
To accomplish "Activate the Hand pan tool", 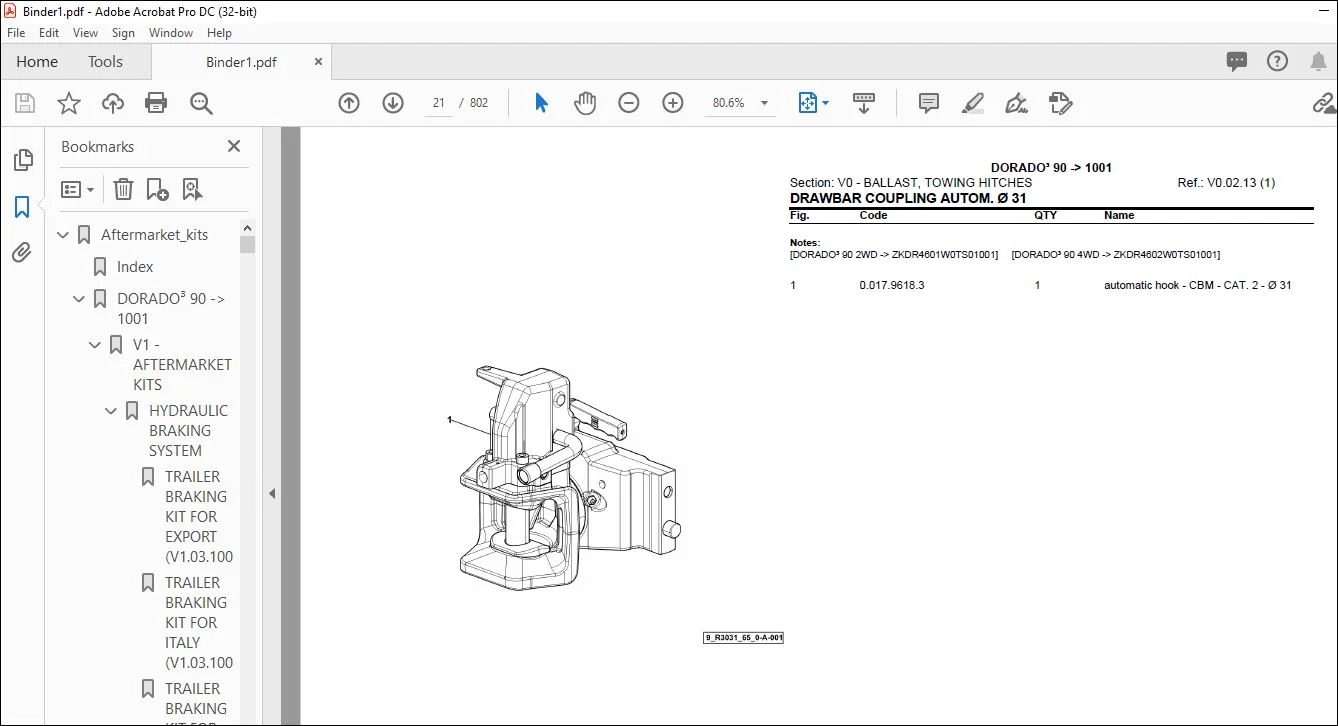I will (585, 103).
